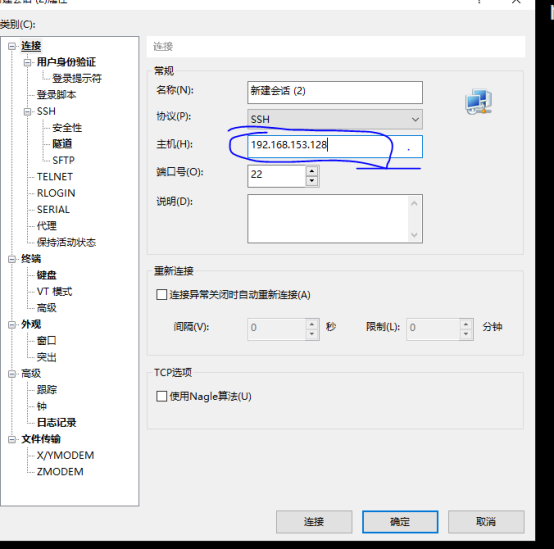
Task: Click the 主机 host address field
Action: click(335, 146)
